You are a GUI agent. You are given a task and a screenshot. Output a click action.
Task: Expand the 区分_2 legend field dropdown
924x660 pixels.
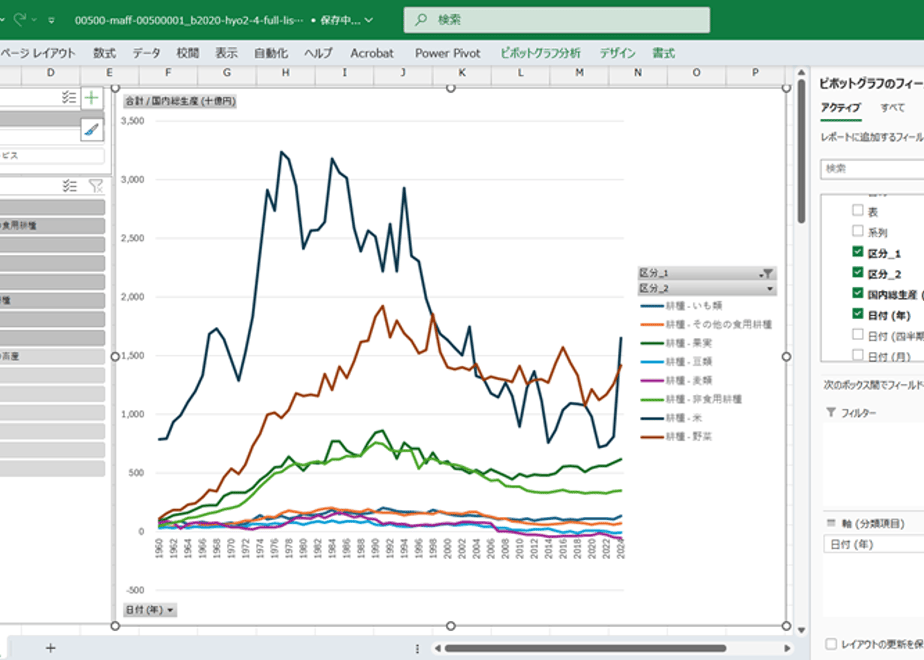point(769,289)
